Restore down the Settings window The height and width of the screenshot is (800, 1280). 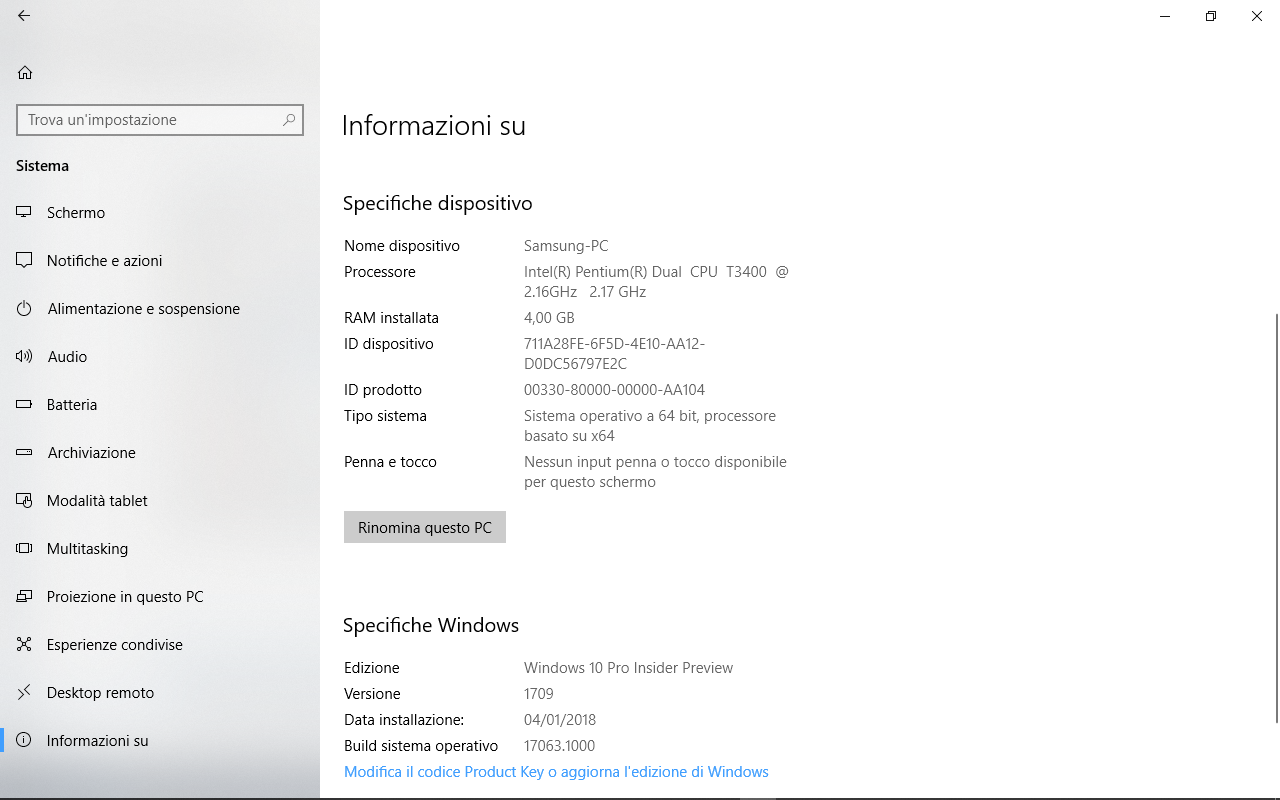tap(1211, 16)
